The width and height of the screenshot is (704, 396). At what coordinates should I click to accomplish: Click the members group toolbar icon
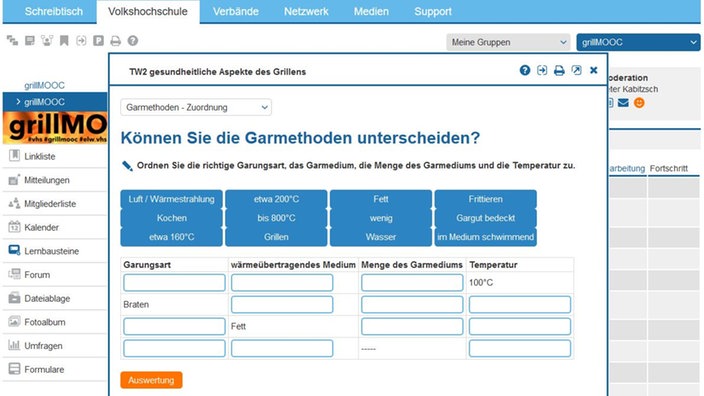point(47,41)
